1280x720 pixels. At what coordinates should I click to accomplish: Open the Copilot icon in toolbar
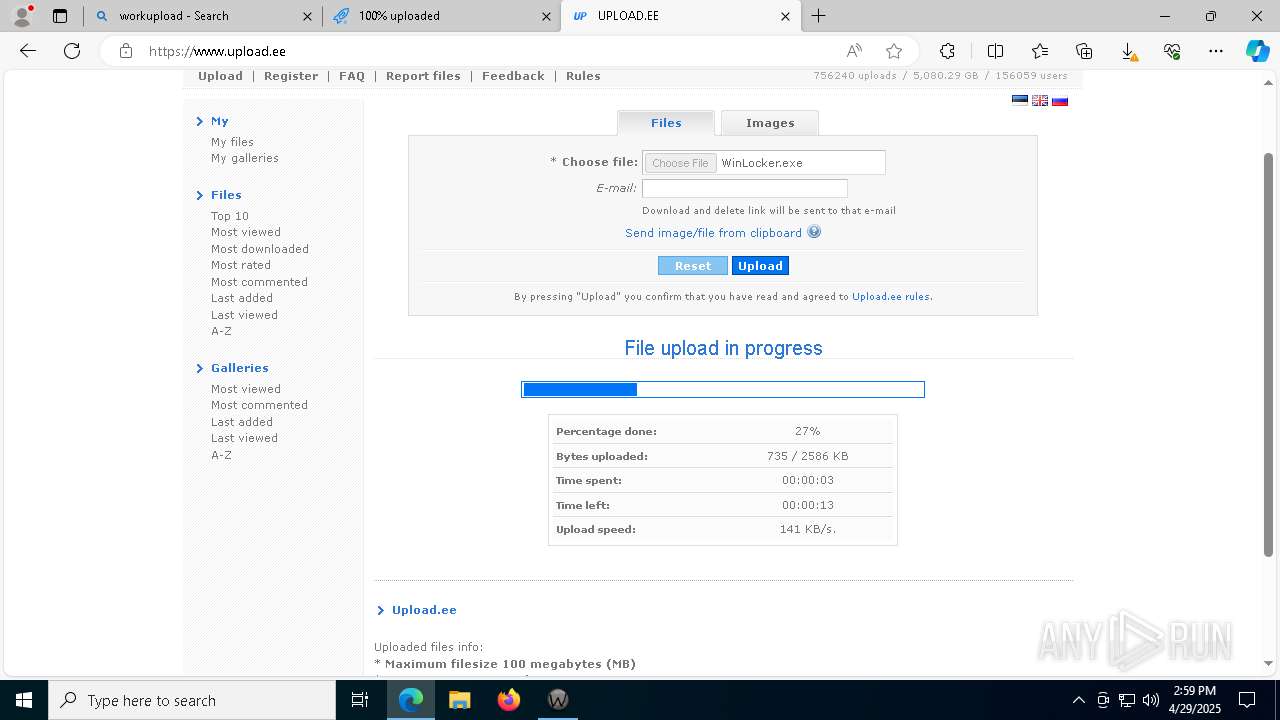tap(1257, 51)
